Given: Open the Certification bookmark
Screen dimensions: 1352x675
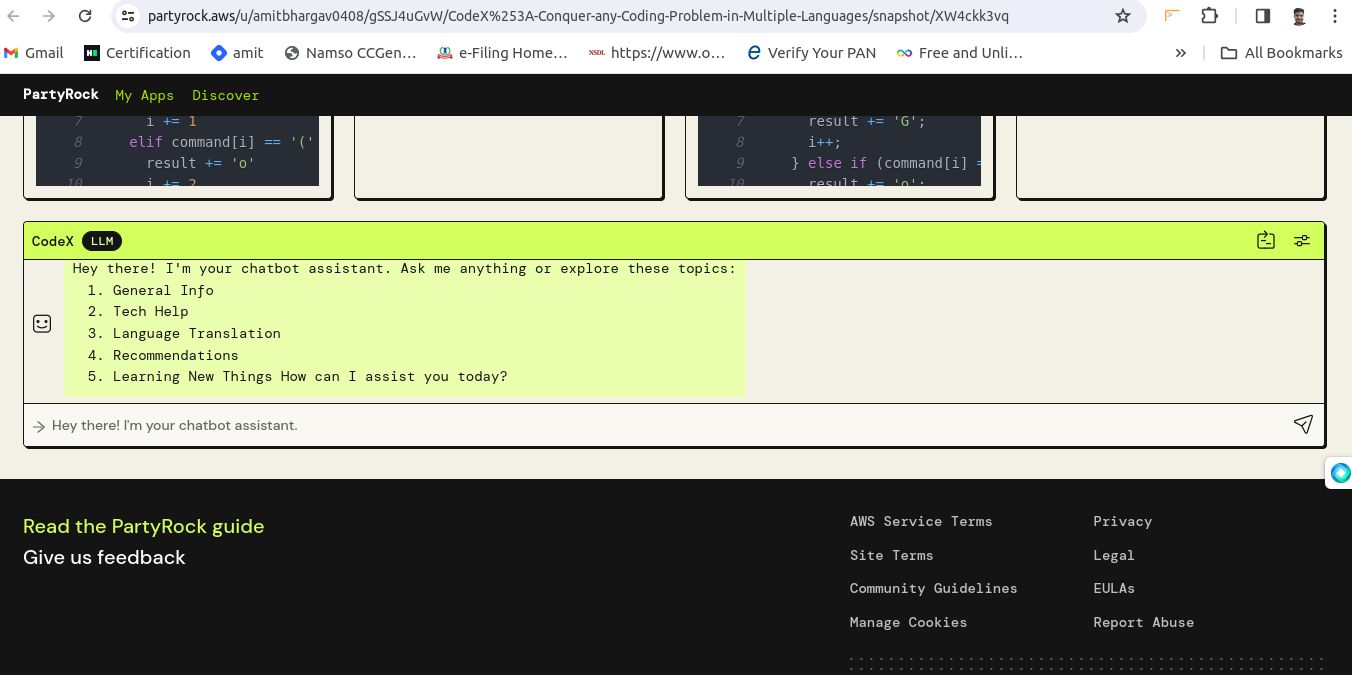Looking at the screenshot, I should tap(138, 53).
